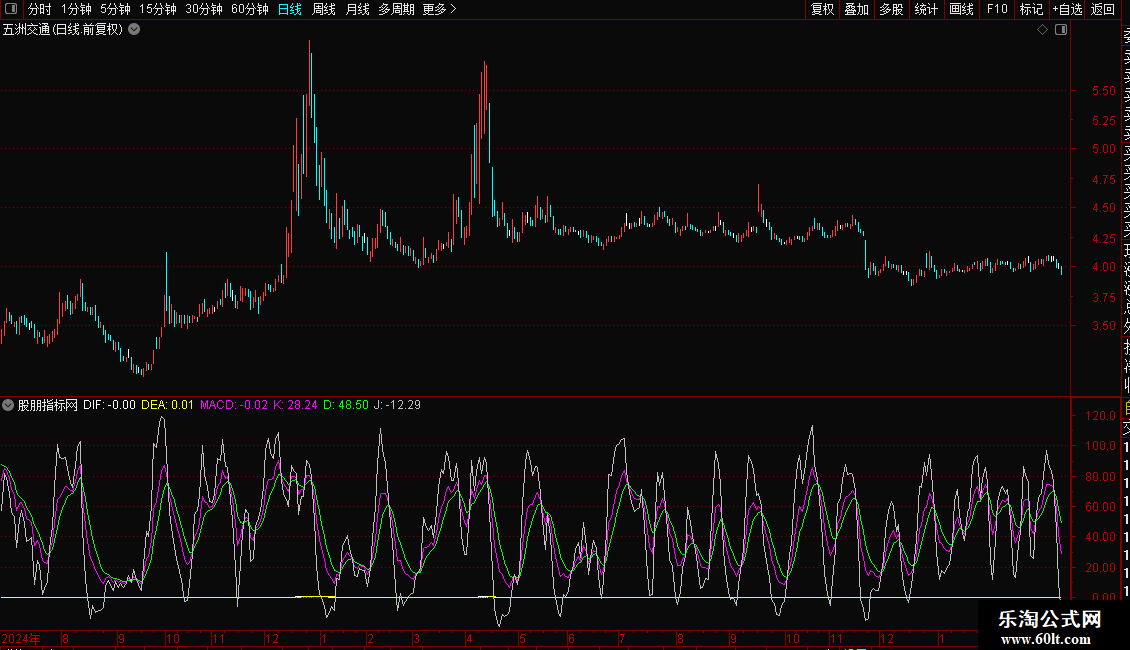The image size is (1130, 650).
Task: Click the 3.50 price axis label
Action: coord(1103,326)
